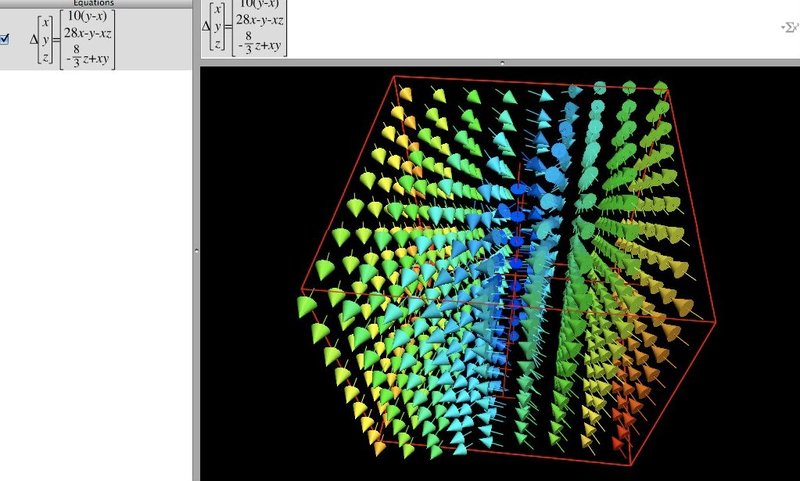Click the splitter handle above the 3D graph
800x481 pixels.
(x=501, y=63)
